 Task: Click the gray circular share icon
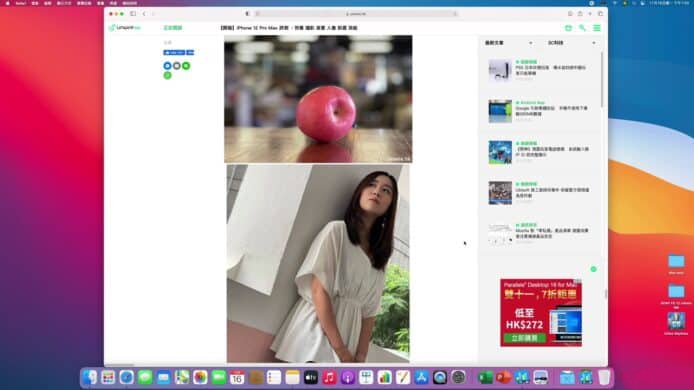coord(177,66)
